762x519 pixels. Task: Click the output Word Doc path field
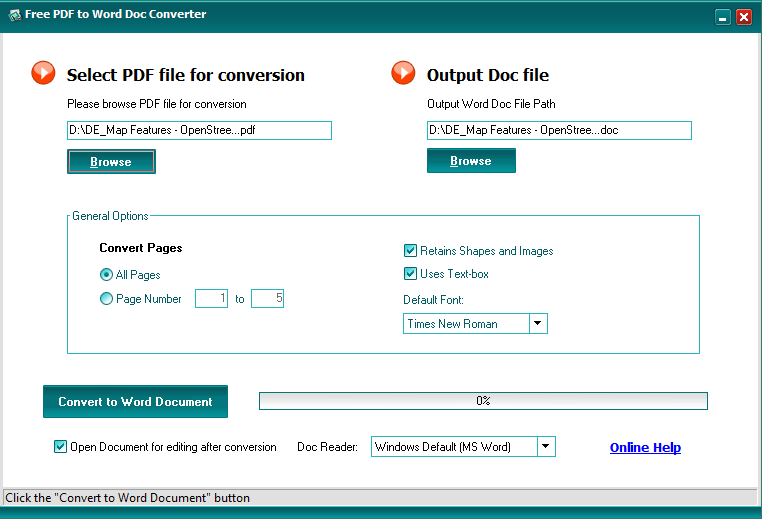coord(559,130)
